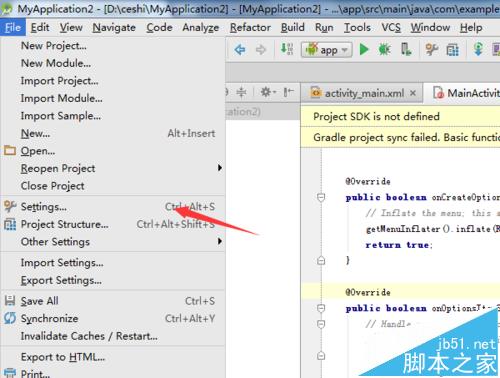This screenshot has width=500, height=378.
Task: Choose New Module menu entry
Action: pyautogui.click(x=113, y=63)
